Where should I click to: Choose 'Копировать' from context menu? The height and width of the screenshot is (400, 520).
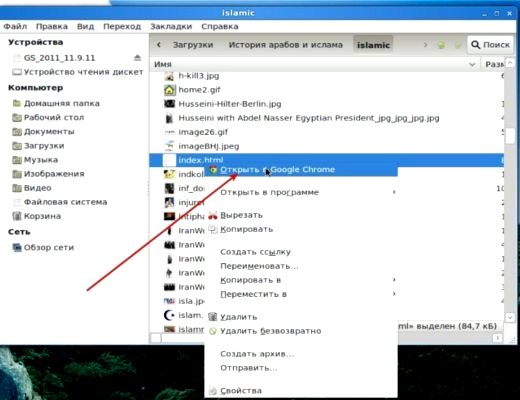pyautogui.click(x=301, y=229)
